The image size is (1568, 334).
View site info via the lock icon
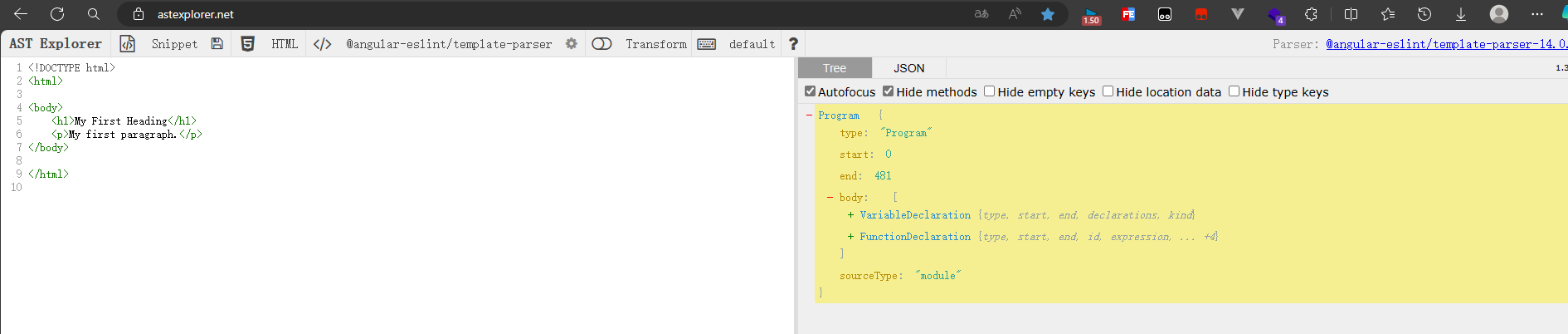[x=139, y=14]
